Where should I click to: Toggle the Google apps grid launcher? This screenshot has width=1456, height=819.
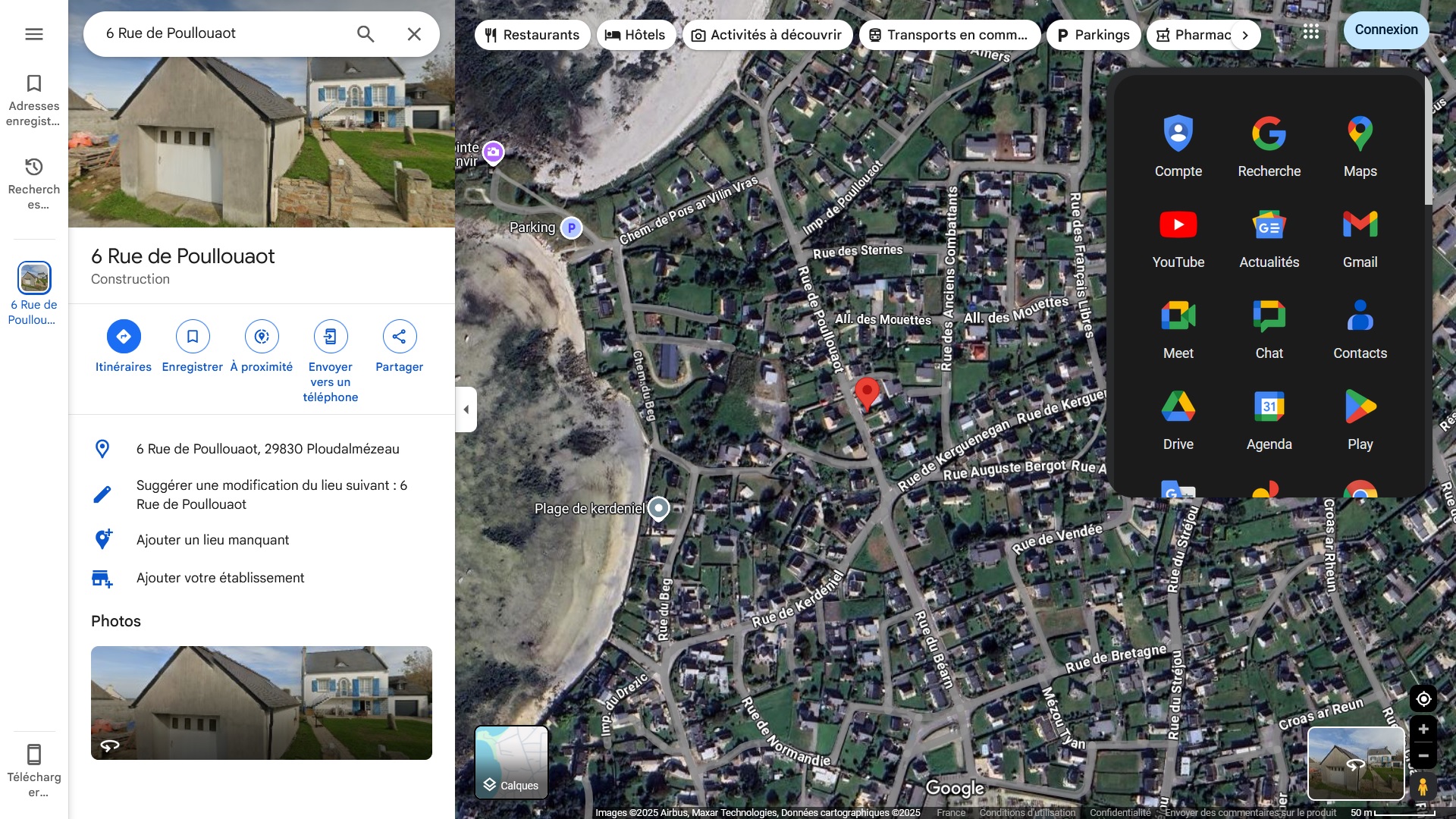tap(1311, 32)
